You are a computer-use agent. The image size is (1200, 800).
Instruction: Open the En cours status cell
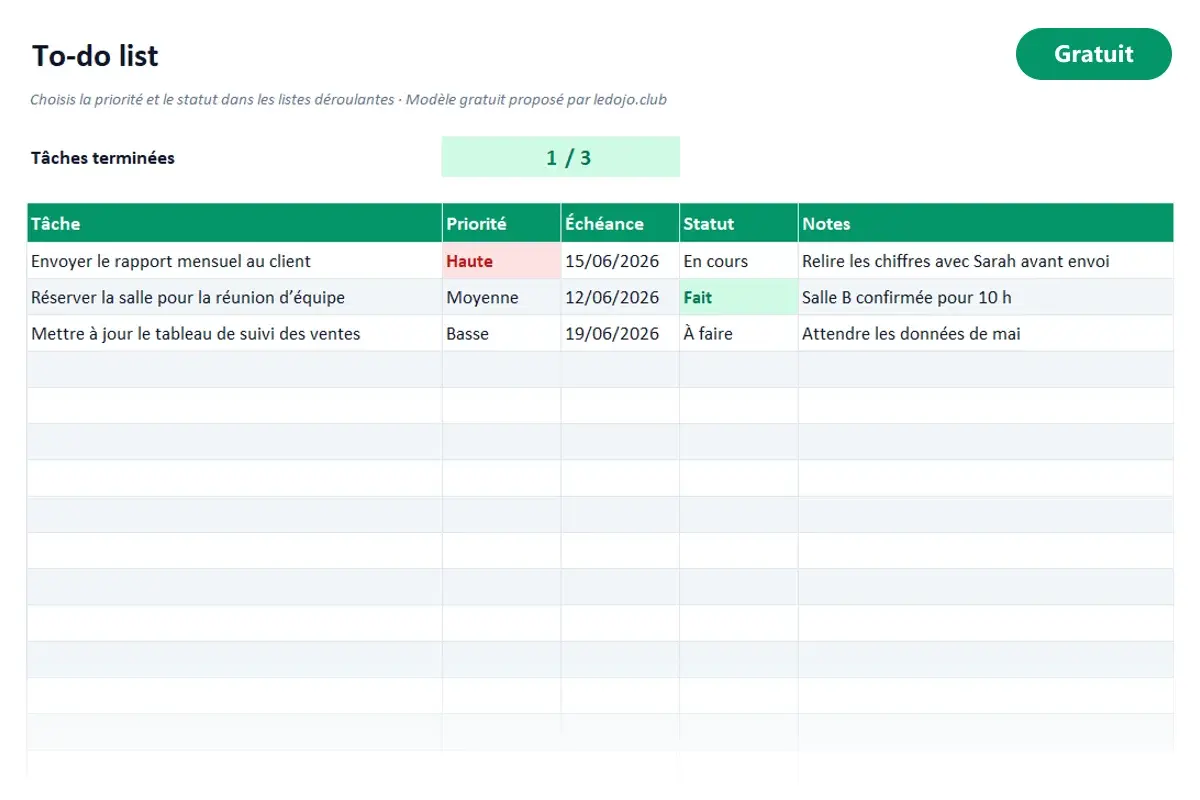point(739,261)
